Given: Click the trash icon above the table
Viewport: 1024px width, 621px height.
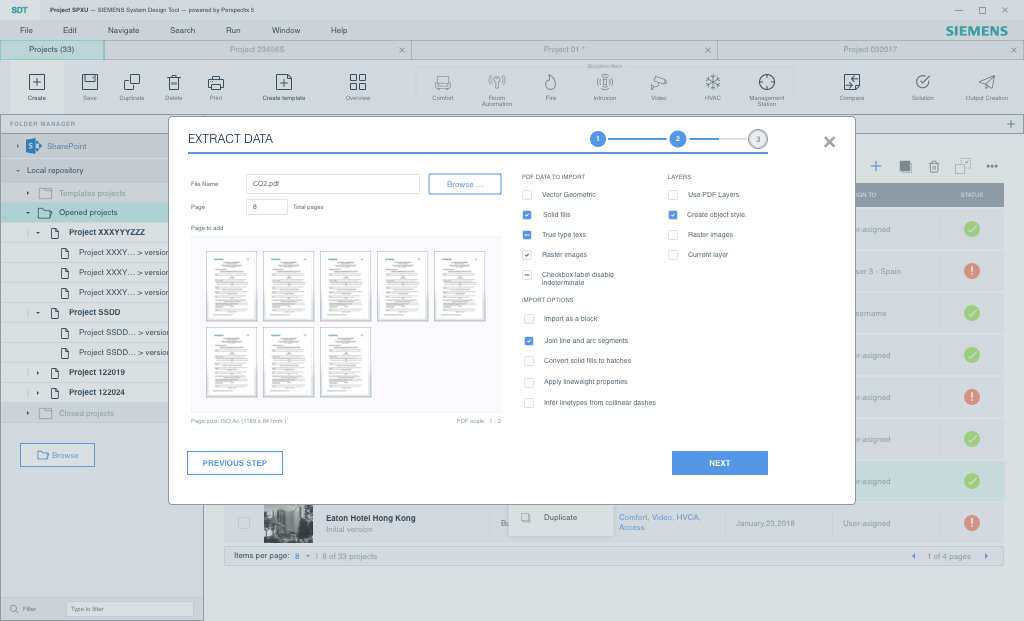Looking at the screenshot, I should tap(934, 167).
